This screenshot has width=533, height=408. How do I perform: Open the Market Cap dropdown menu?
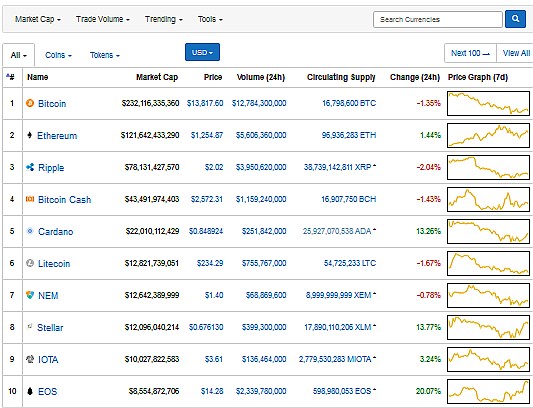(x=38, y=19)
